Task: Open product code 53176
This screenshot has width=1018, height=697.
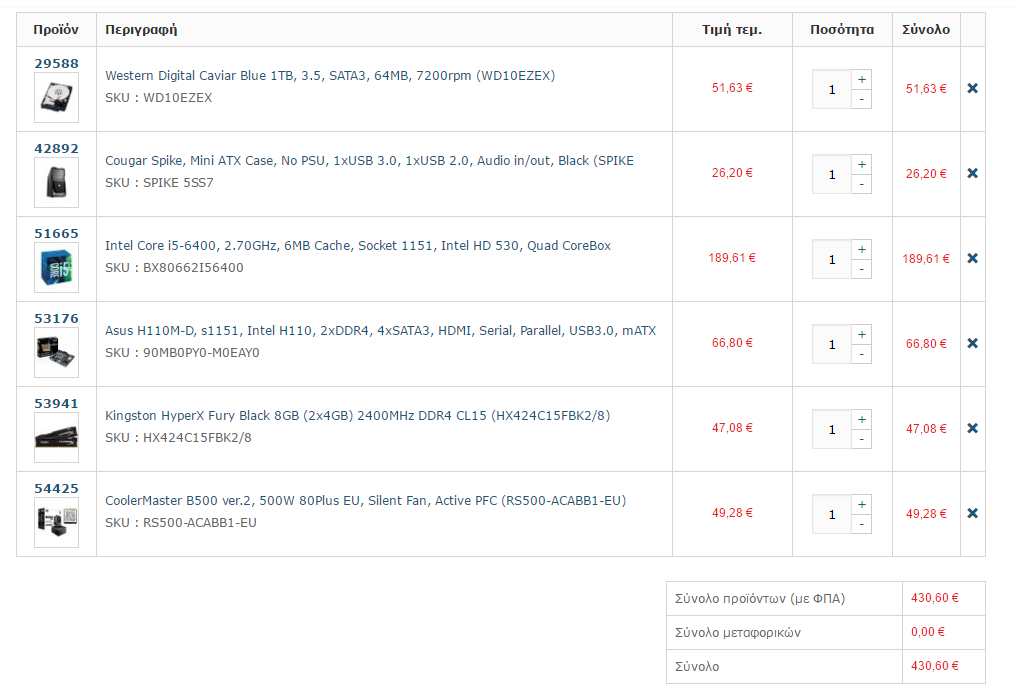Action: coord(56,319)
